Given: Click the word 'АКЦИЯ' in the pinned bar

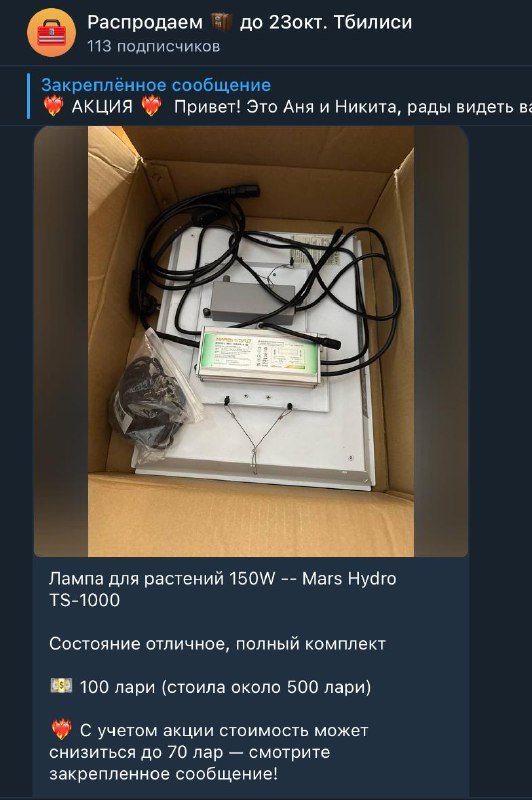Looking at the screenshot, I should tap(102, 107).
